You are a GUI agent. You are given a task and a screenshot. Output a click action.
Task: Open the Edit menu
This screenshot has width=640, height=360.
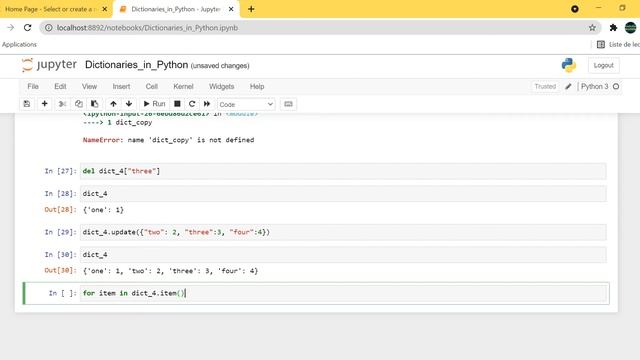[60, 87]
